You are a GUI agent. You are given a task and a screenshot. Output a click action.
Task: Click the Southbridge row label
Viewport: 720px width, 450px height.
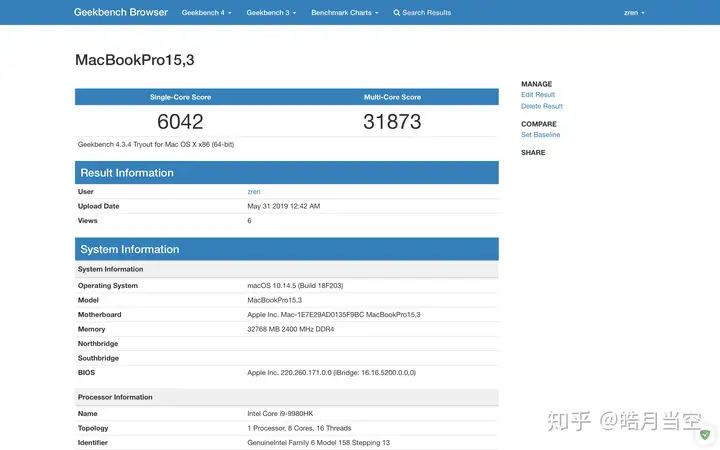tap(98, 358)
